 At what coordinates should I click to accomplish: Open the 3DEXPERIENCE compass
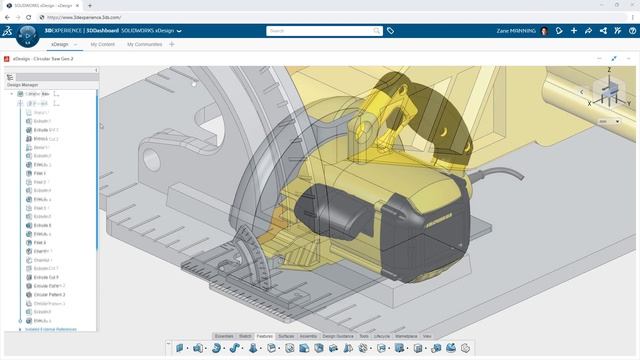(27, 36)
